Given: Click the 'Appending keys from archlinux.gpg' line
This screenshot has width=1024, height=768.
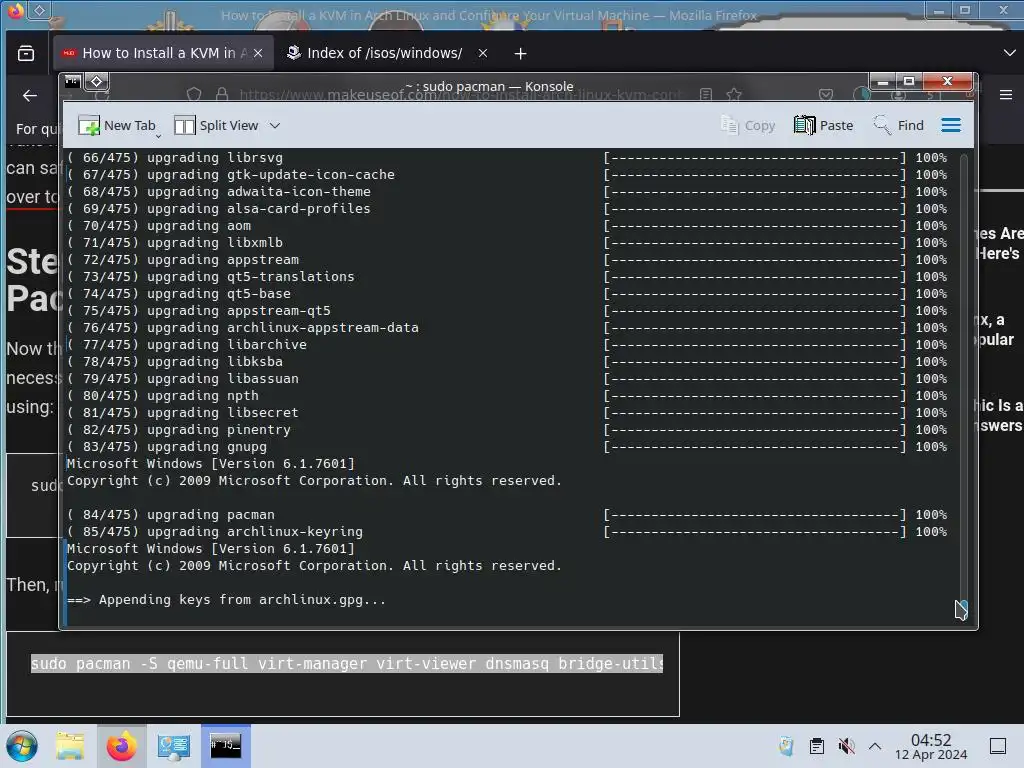Looking at the screenshot, I should pyautogui.click(x=227, y=600).
